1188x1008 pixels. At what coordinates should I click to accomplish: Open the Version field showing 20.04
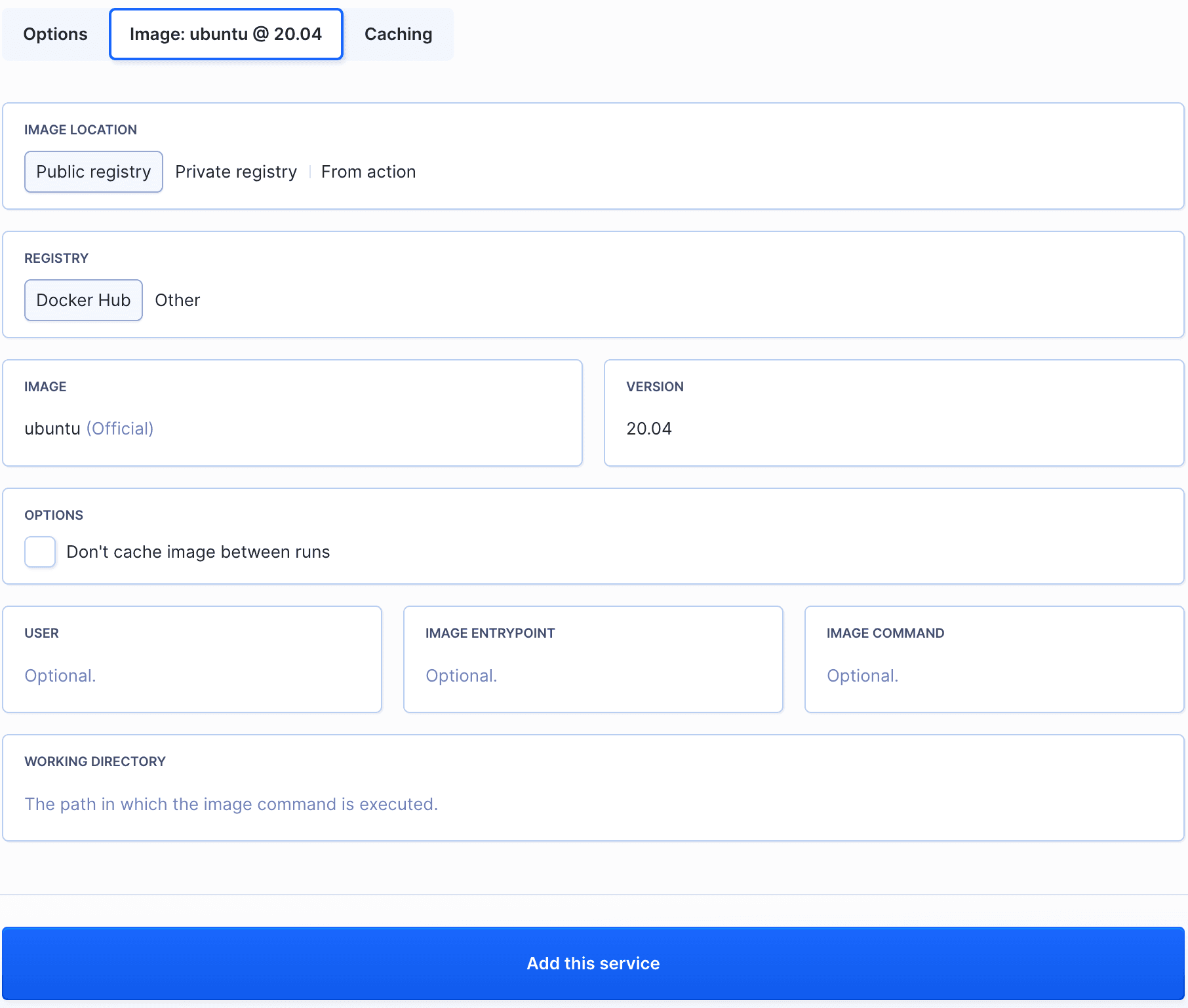tap(893, 429)
